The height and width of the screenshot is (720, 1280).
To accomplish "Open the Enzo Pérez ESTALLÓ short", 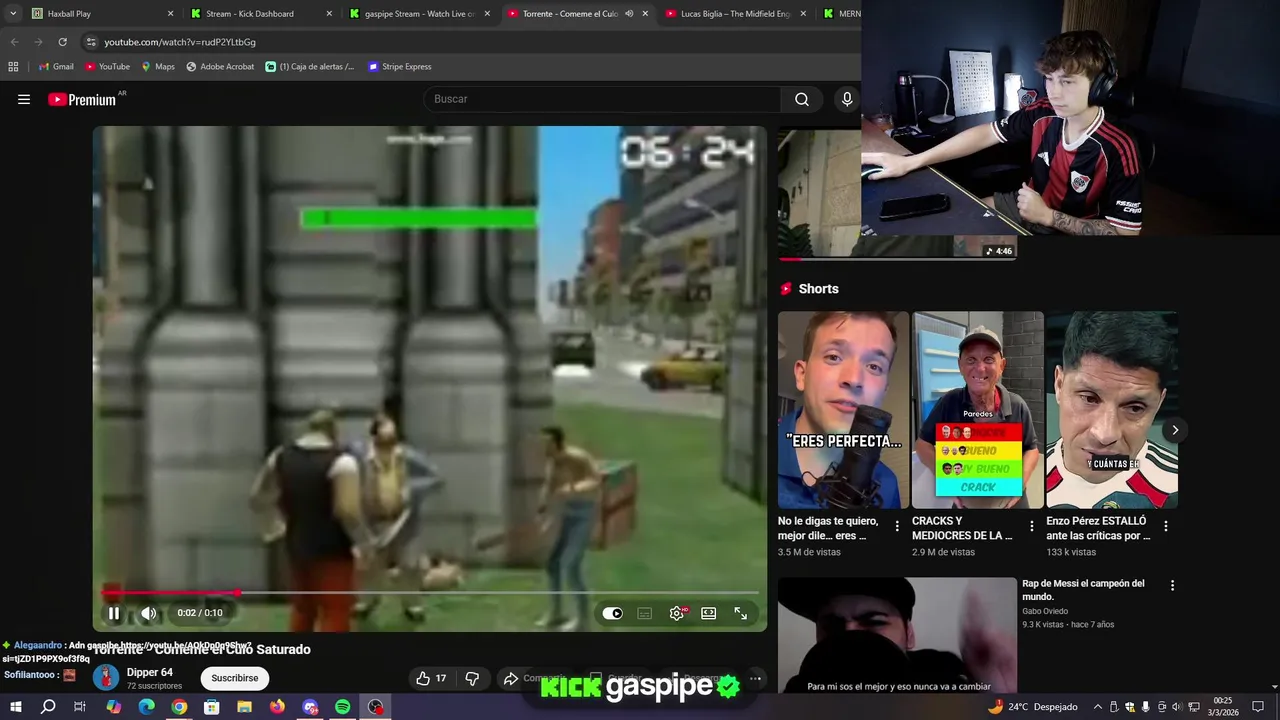I will [x=1111, y=410].
